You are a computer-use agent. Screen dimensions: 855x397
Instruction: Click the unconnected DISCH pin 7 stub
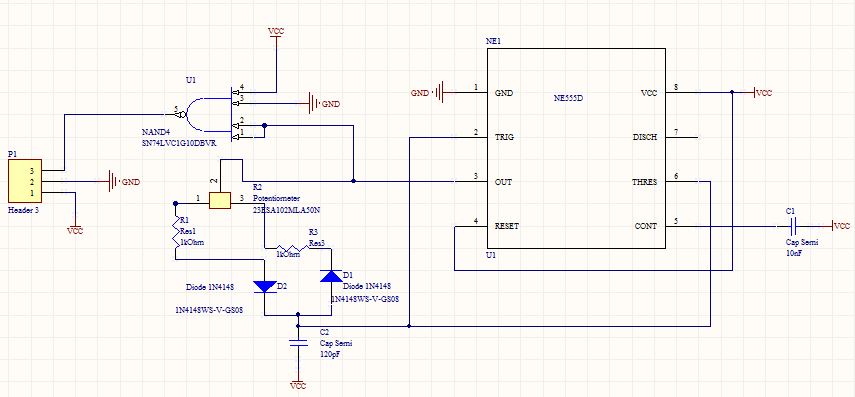(682, 137)
